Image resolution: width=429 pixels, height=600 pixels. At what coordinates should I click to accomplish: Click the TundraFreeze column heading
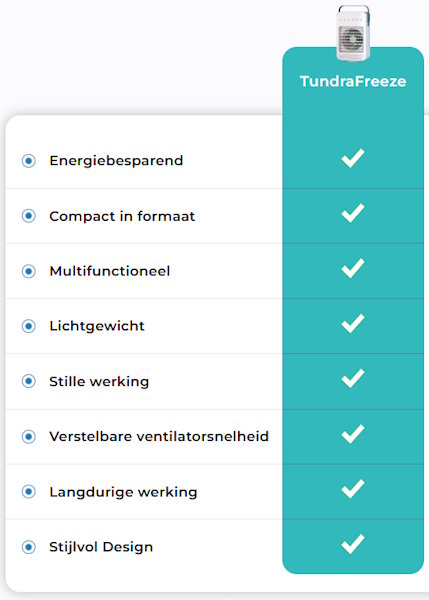353,81
